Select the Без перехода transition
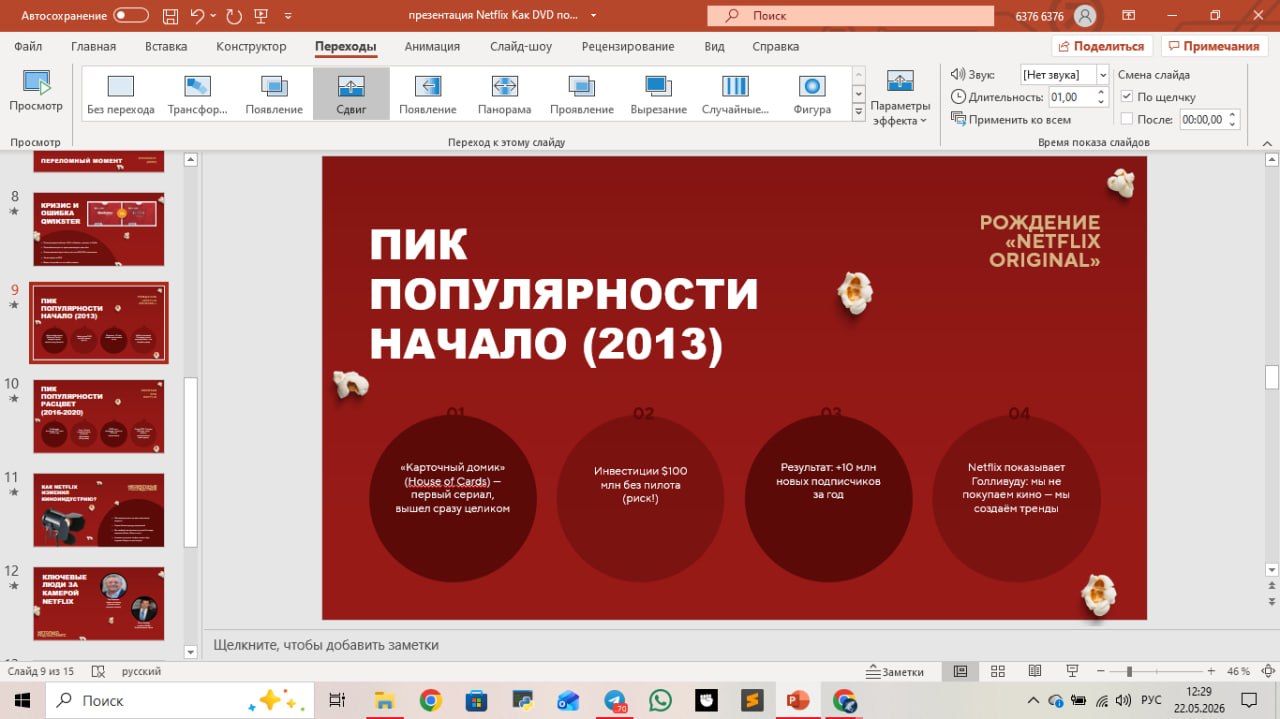This screenshot has height=719, width=1280. tap(121, 95)
